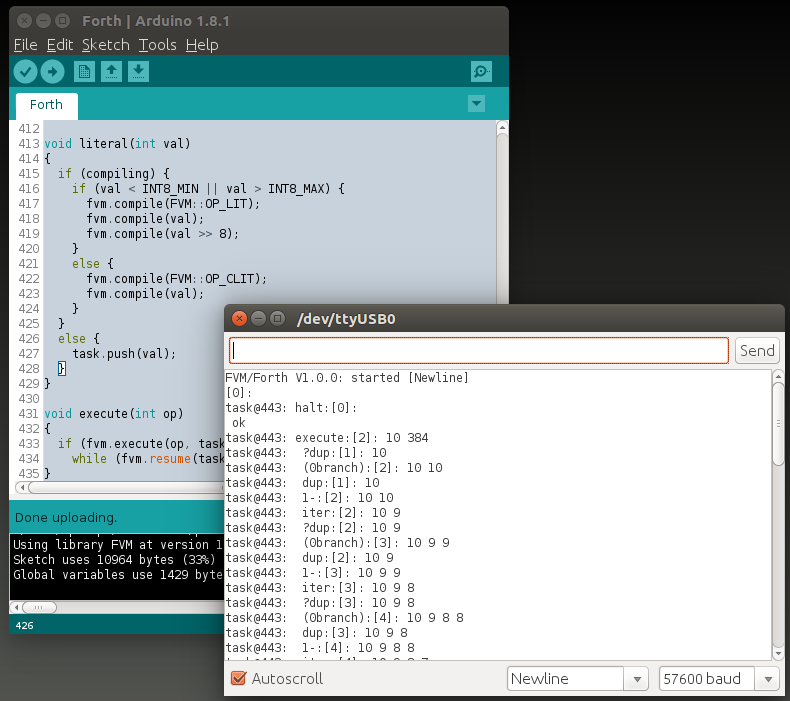Click 'execute:[2]: 10 384' output line
The height and width of the screenshot is (701, 790).
pos(362,438)
